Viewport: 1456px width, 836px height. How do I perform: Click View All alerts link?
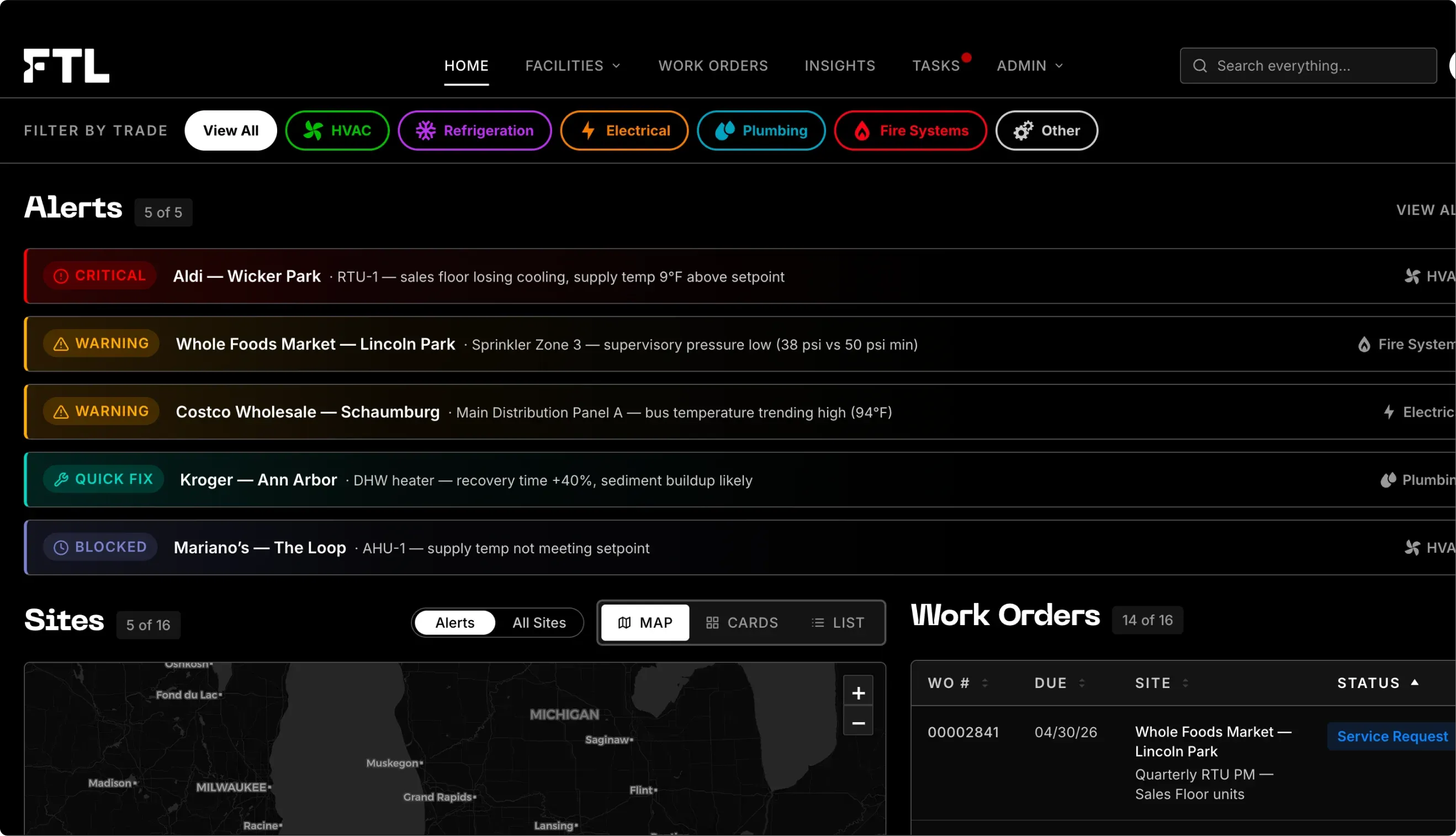(x=1426, y=210)
